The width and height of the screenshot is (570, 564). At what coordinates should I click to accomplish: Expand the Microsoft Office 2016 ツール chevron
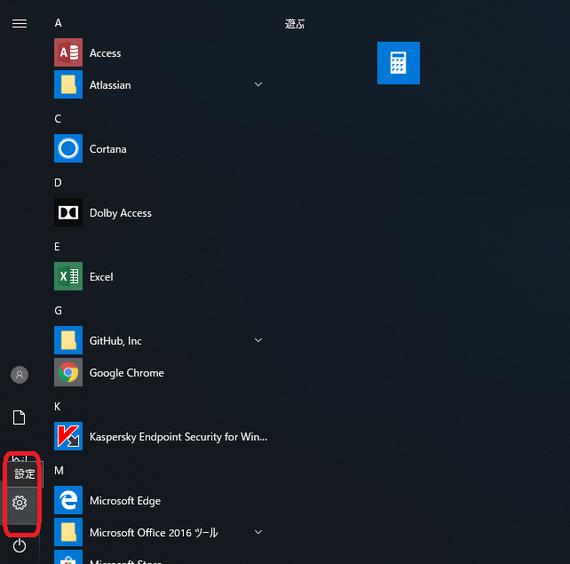tap(258, 532)
